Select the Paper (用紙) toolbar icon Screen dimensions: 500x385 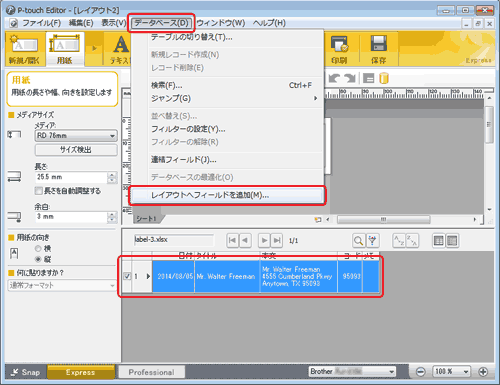pos(65,49)
